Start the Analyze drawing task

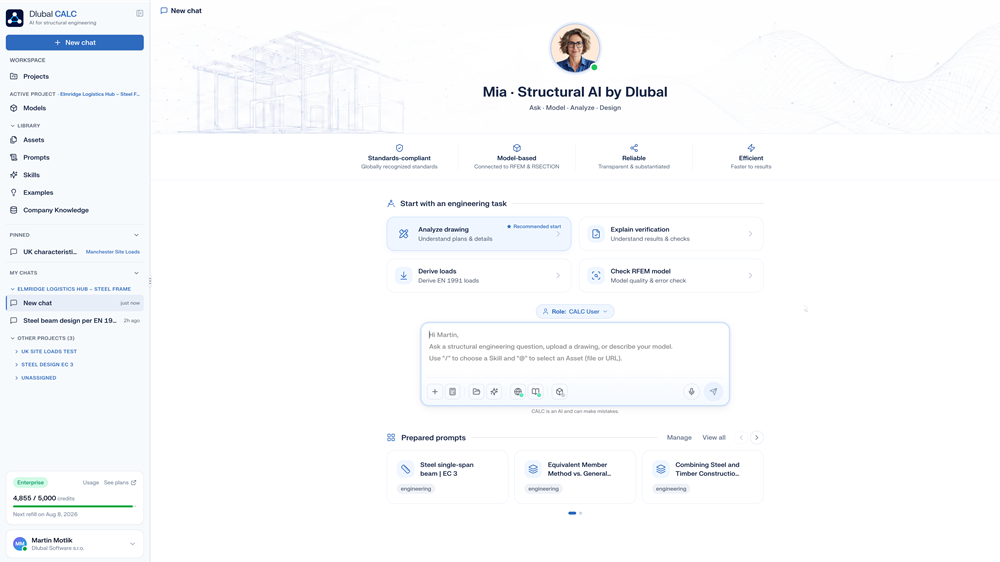(479, 234)
